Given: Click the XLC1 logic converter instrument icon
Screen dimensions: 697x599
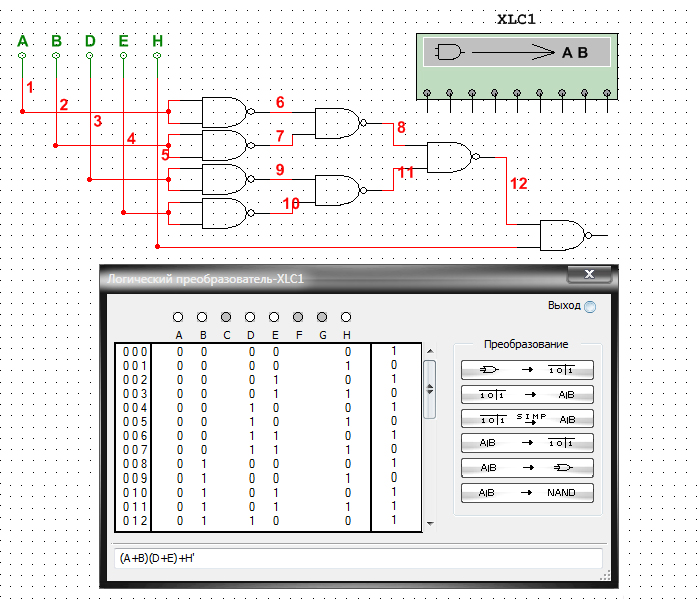Looking at the screenshot, I should pyautogui.click(x=517, y=66).
